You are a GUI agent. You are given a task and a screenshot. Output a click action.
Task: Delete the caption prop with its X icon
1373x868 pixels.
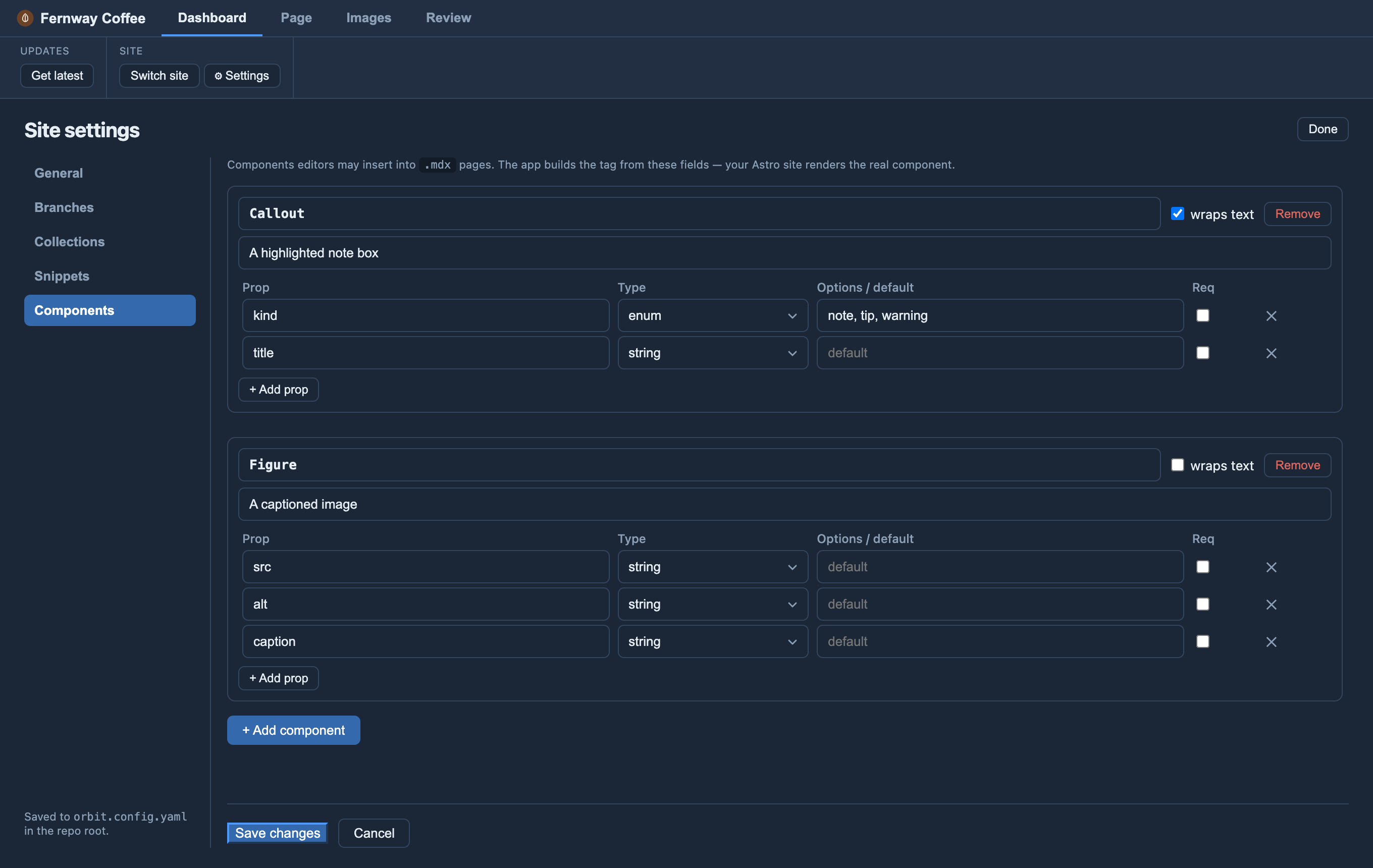[1271, 642]
